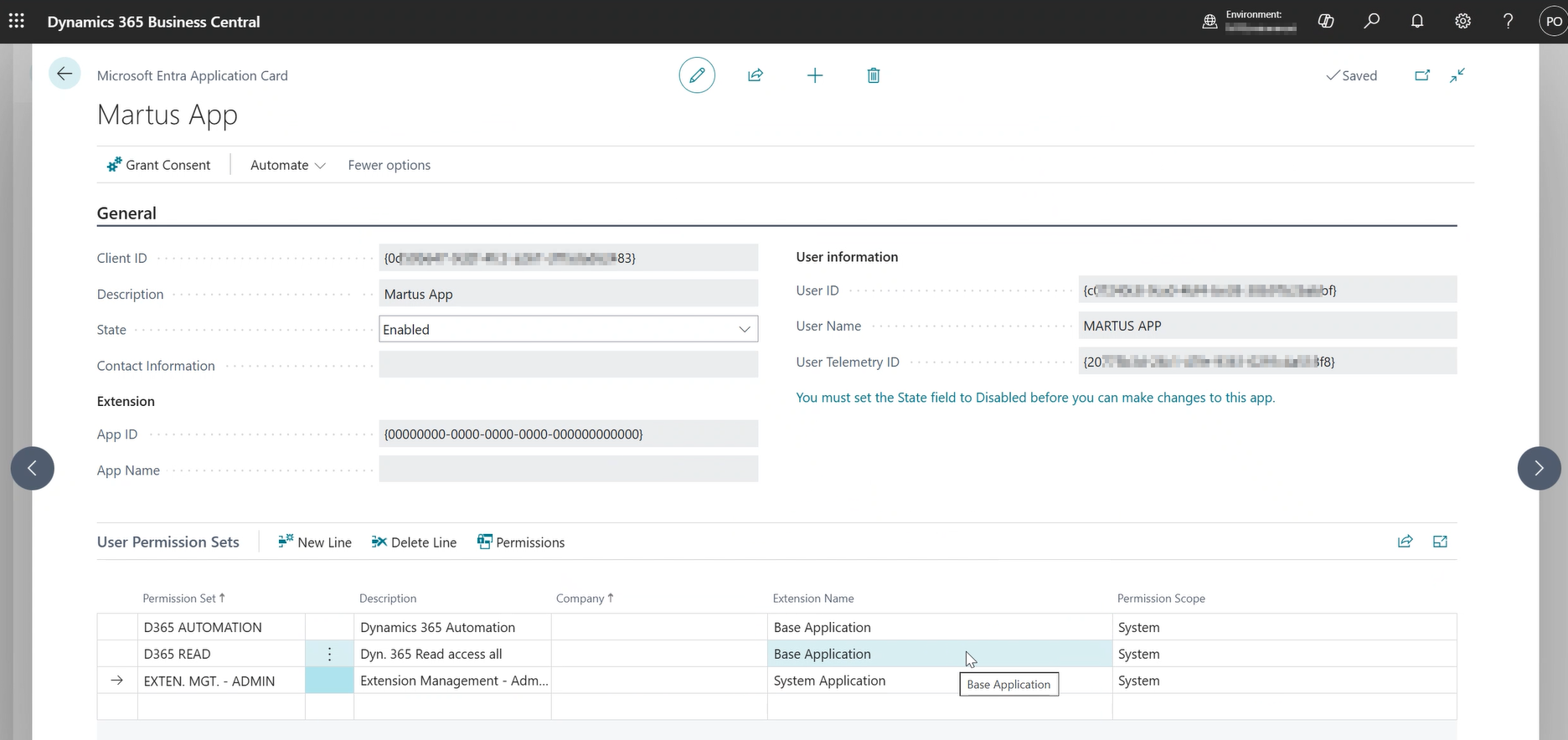Delete the record with trash icon

(x=874, y=75)
